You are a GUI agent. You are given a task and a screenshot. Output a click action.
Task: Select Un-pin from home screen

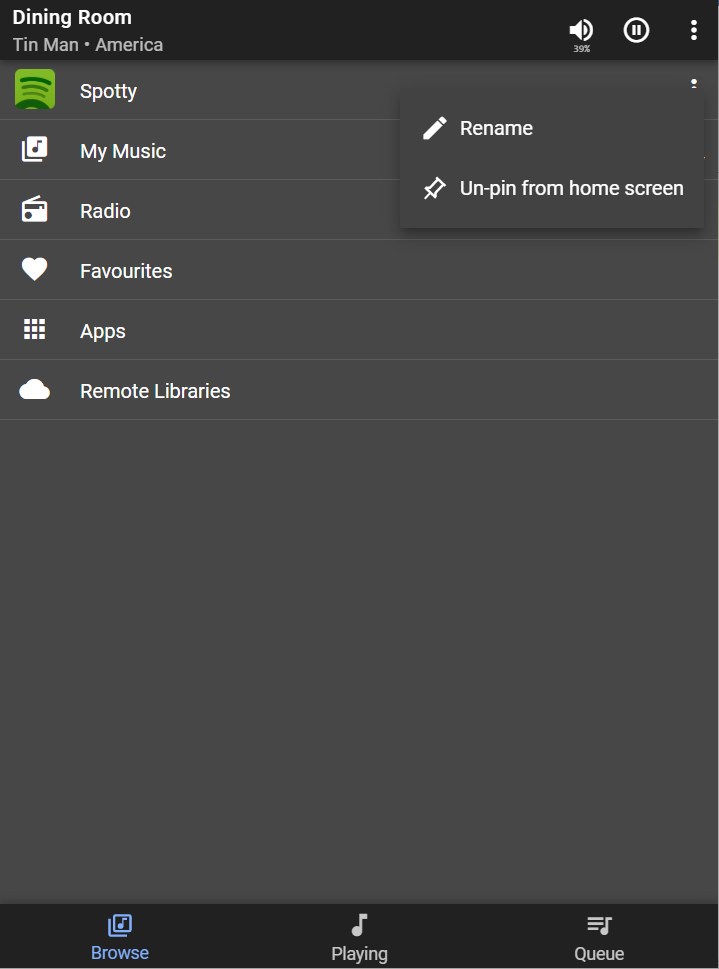tap(571, 188)
